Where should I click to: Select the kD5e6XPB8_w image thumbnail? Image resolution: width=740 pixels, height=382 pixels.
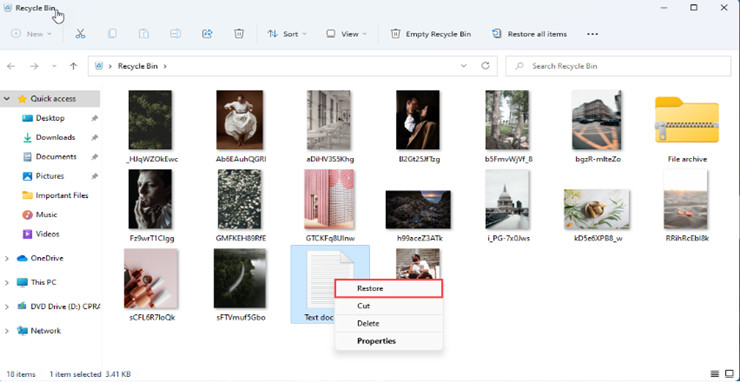click(597, 209)
